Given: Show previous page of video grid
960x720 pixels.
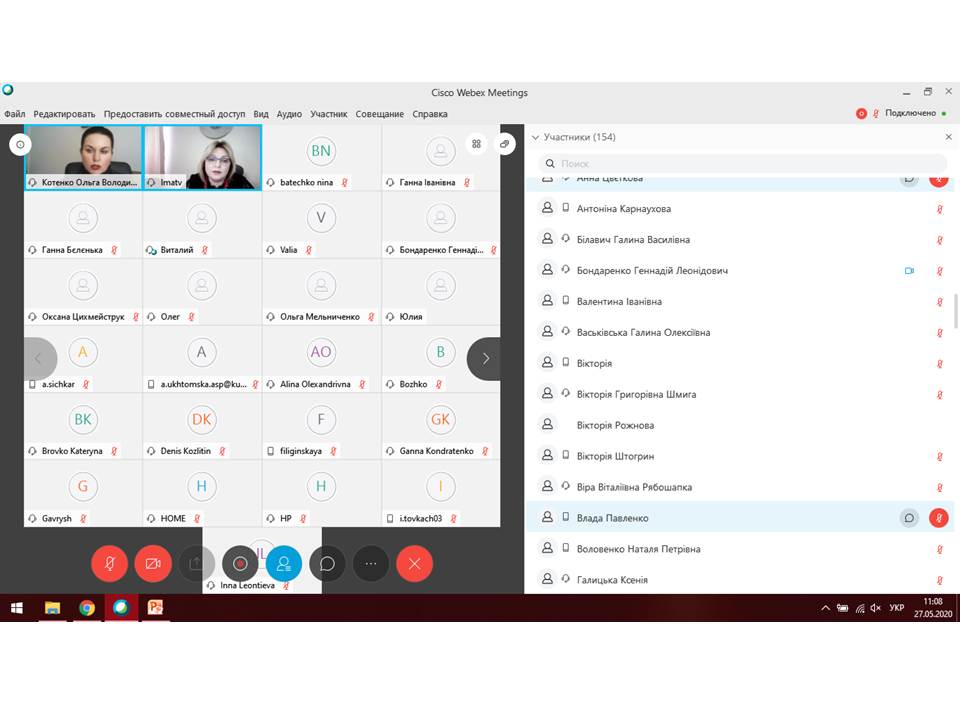Looking at the screenshot, I should [x=40, y=358].
